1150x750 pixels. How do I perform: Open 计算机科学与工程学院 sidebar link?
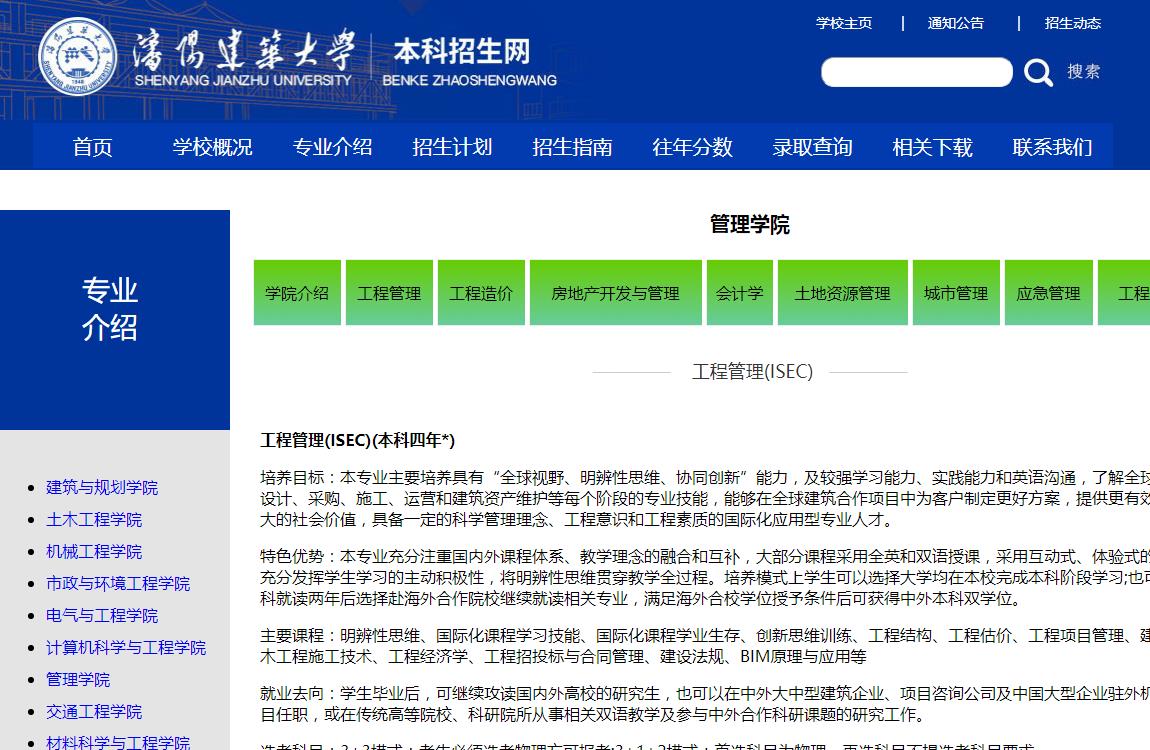pyautogui.click(x=126, y=648)
